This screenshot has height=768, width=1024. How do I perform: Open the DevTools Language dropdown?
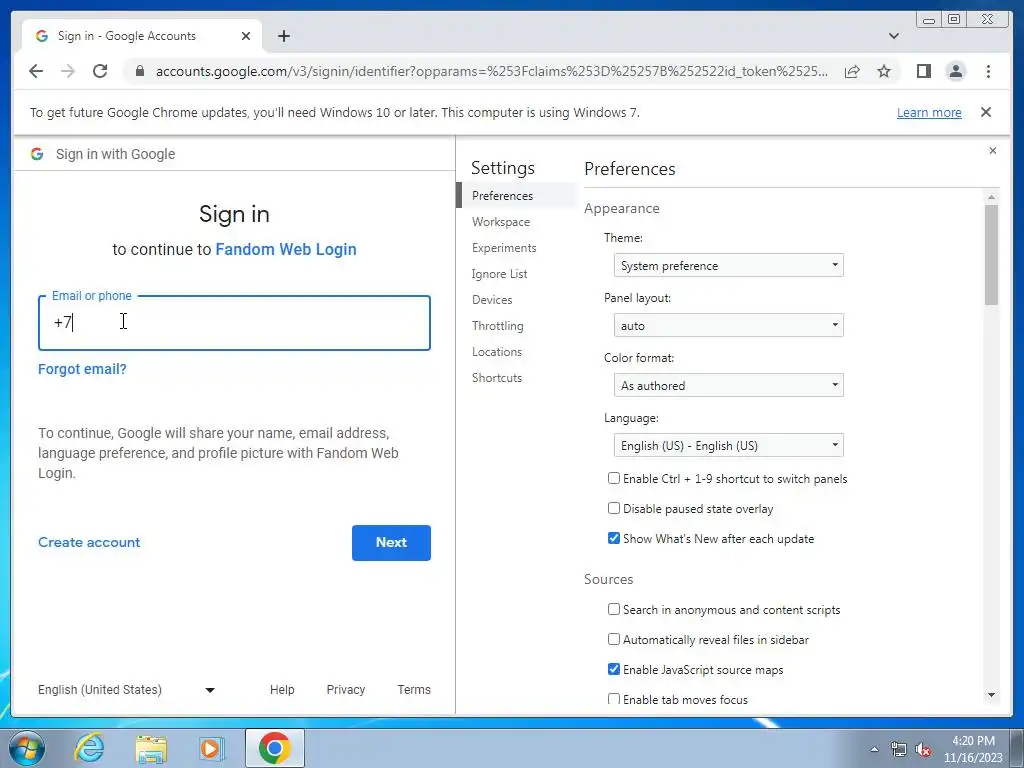(x=728, y=445)
